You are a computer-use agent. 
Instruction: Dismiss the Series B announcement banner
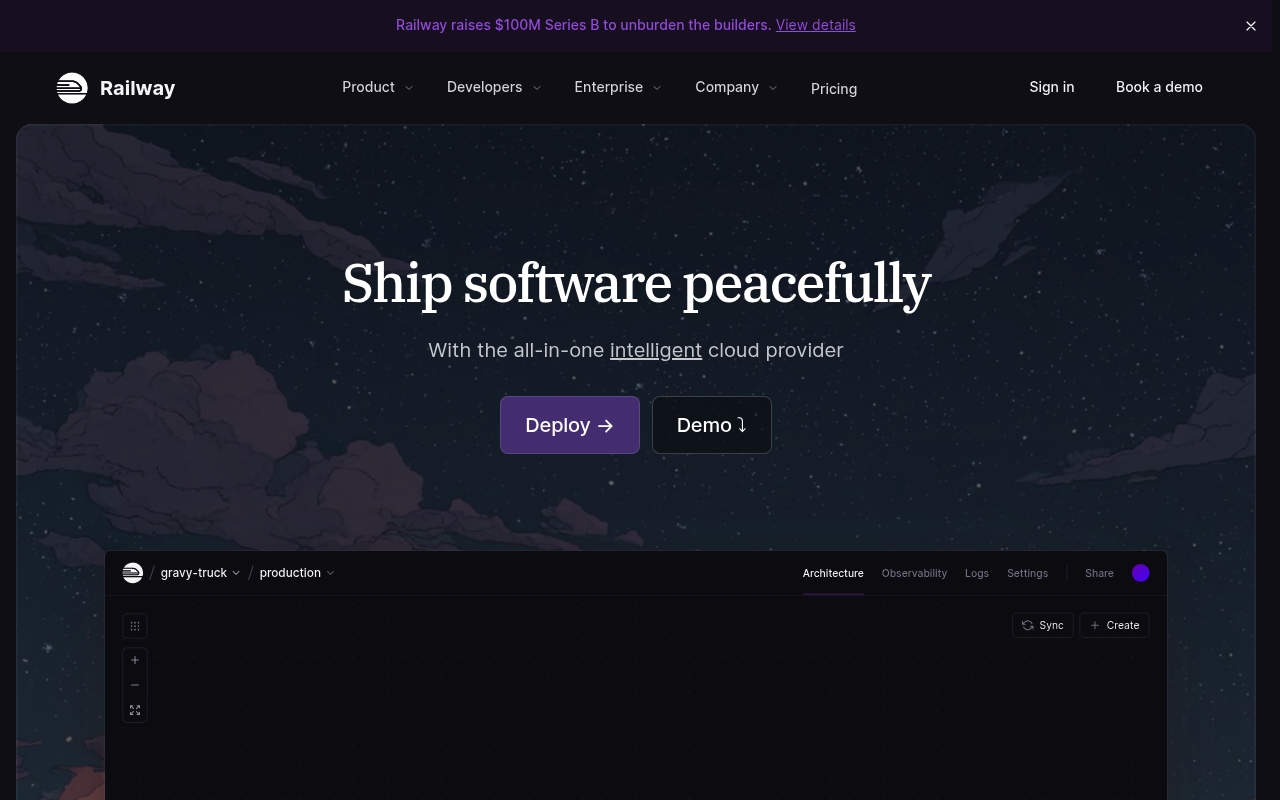tap(1251, 26)
